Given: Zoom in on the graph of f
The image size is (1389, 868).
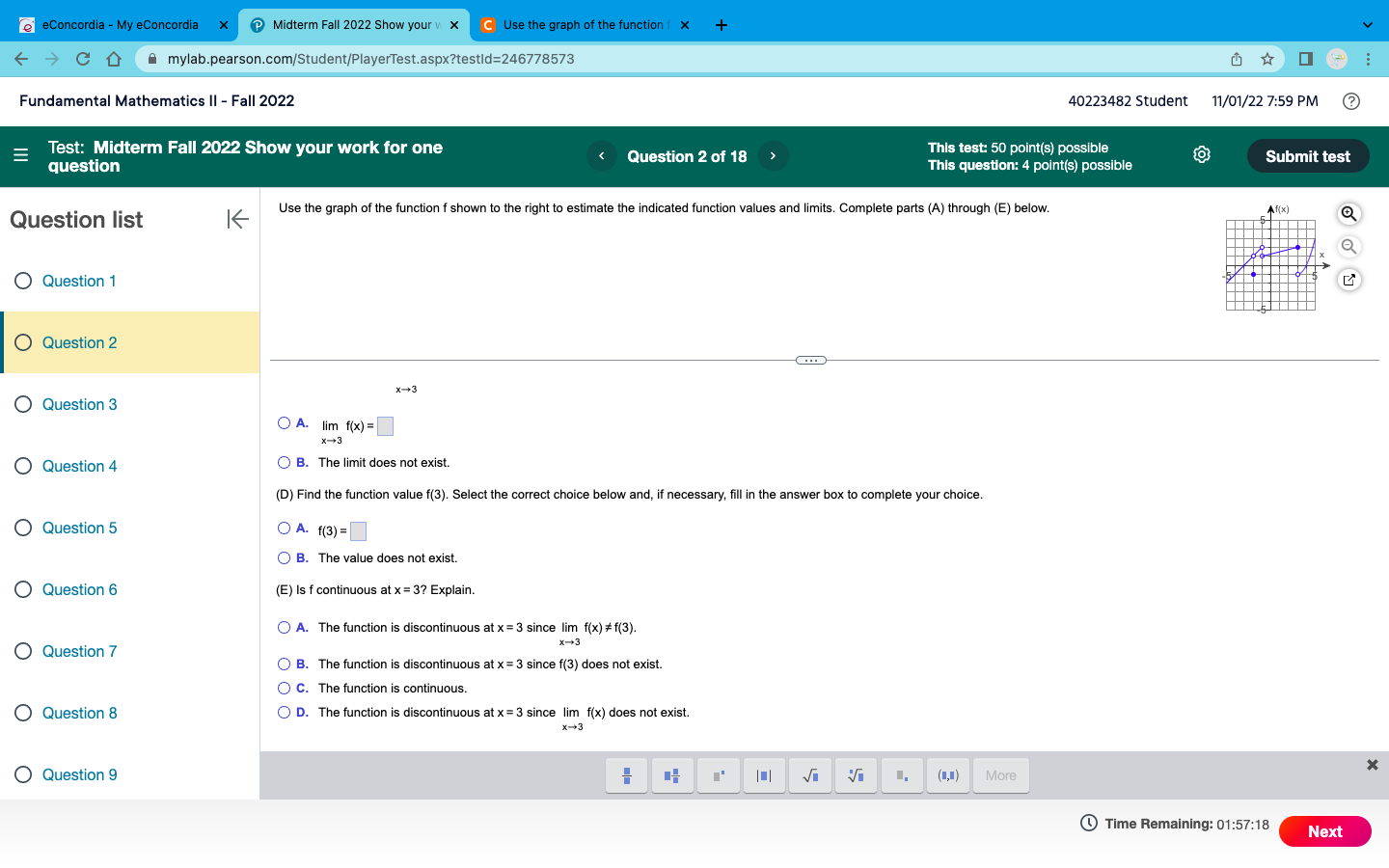Looking at the screenshot, I should click(x=1348, y=213).
